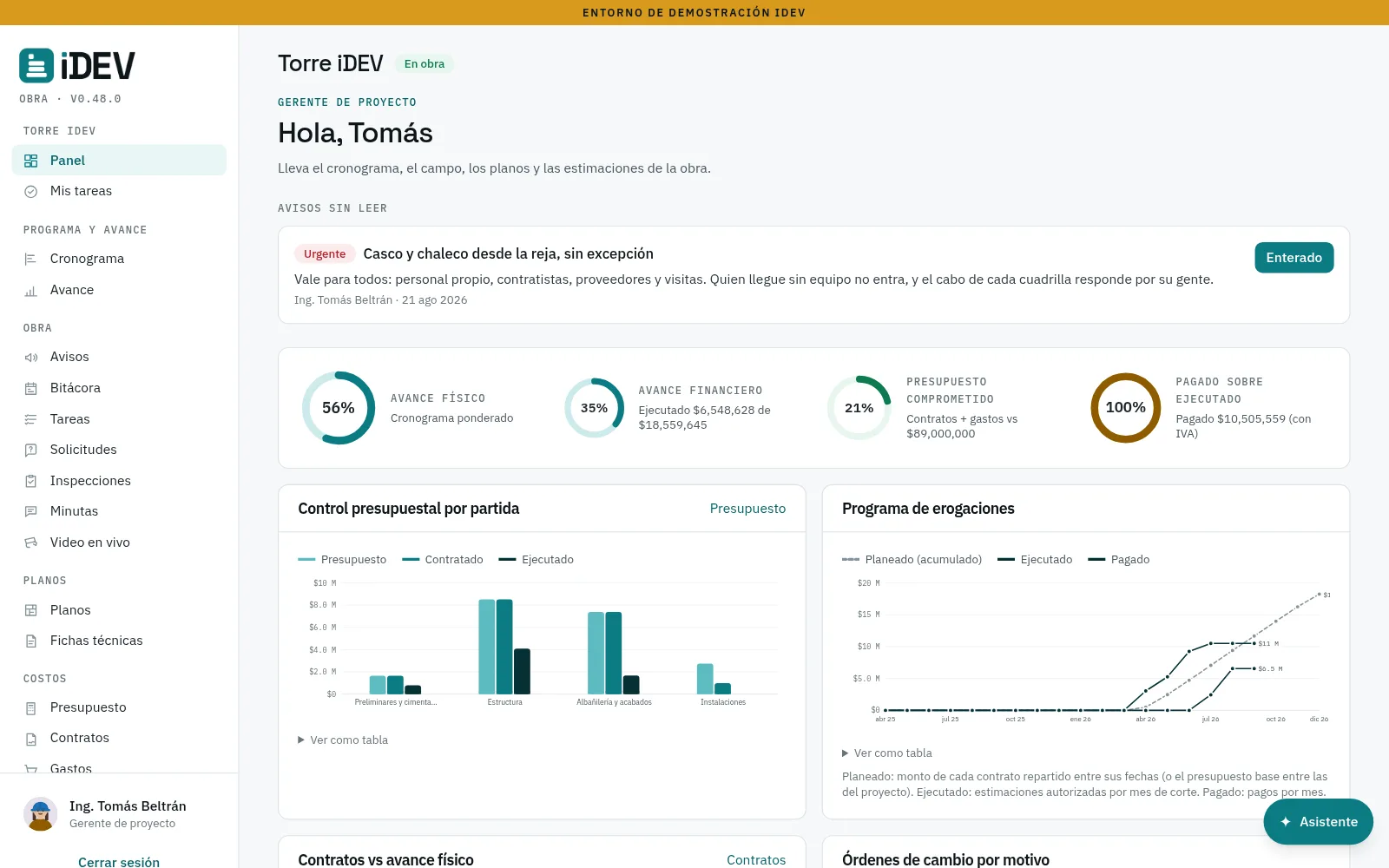1389x868 pixels.
Task: Click the Avance bar-chart icon
Action: click(x=31, y=290)
